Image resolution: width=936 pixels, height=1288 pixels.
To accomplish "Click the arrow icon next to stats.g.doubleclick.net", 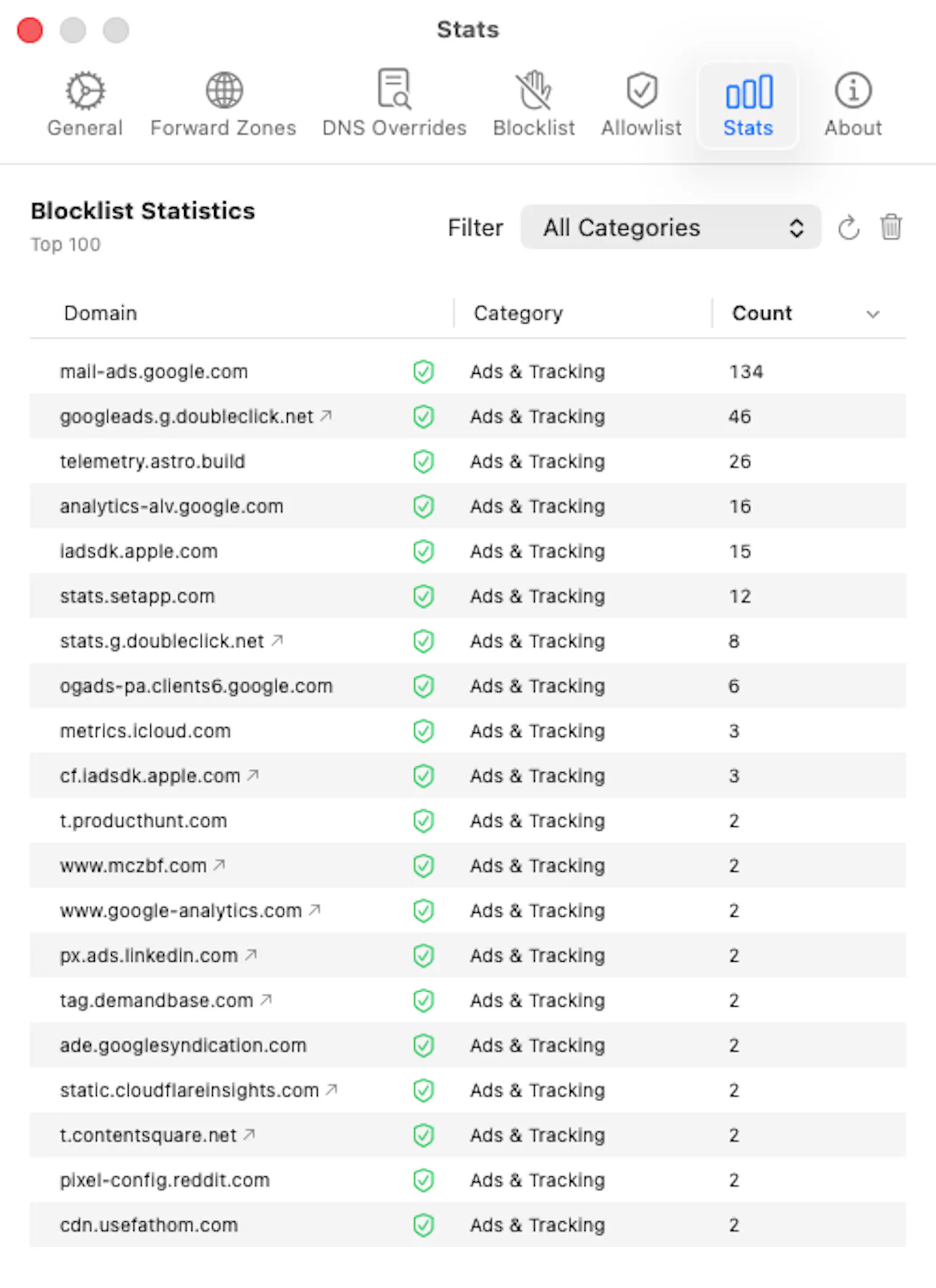I will (277, 640).
